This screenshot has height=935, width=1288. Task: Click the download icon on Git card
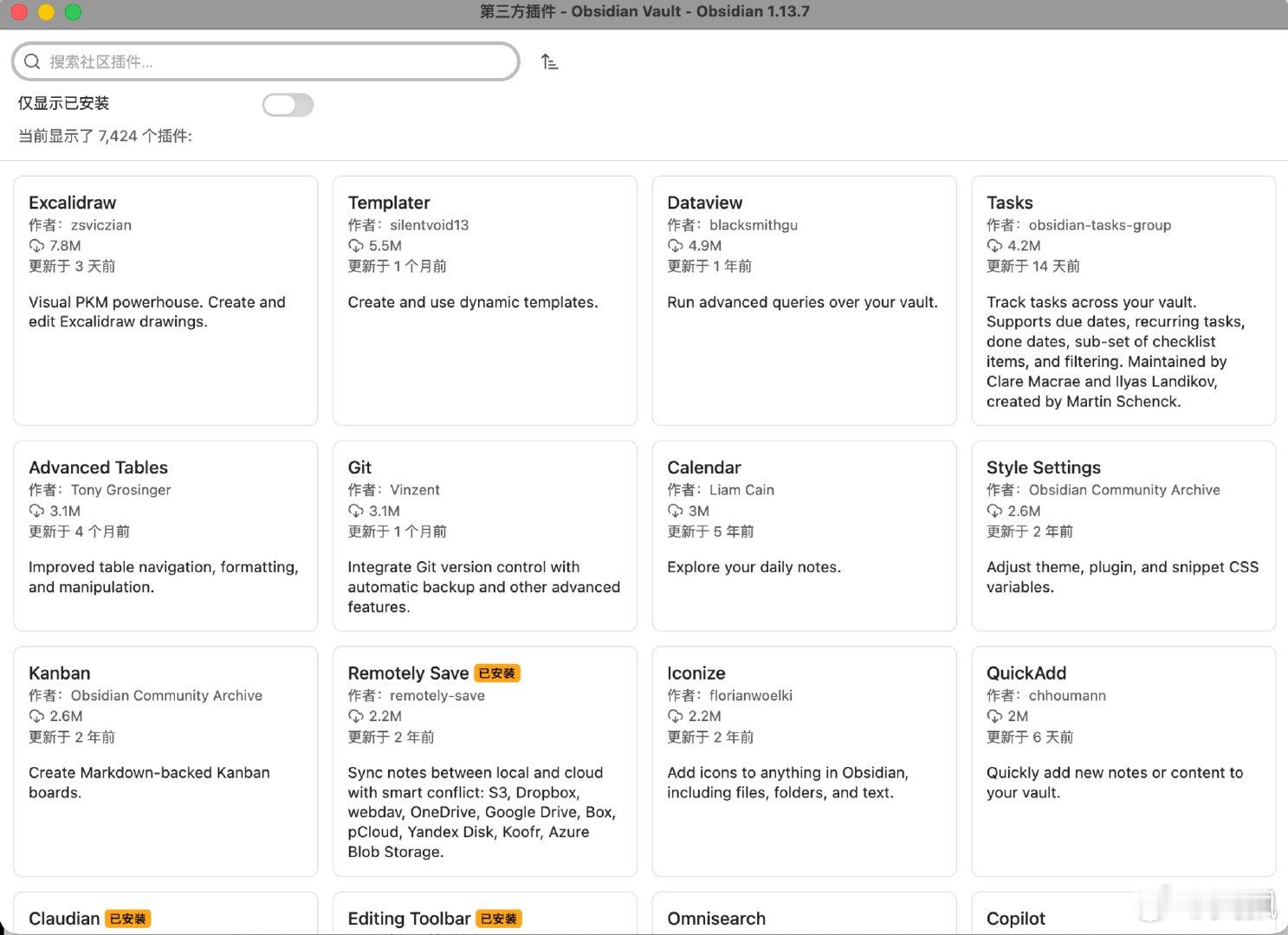pyautogui.click(x=356, y=511)
